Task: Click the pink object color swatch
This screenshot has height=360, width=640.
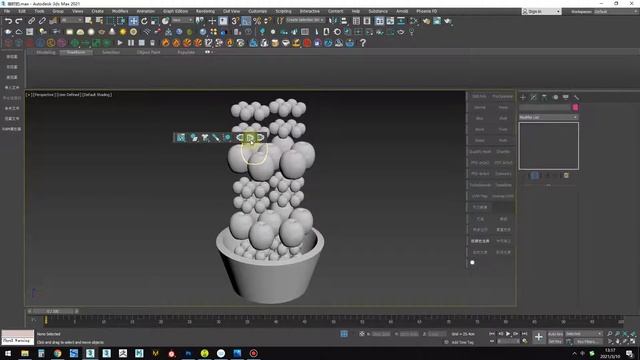Action: pyautogui.click(x=575, y=107)
